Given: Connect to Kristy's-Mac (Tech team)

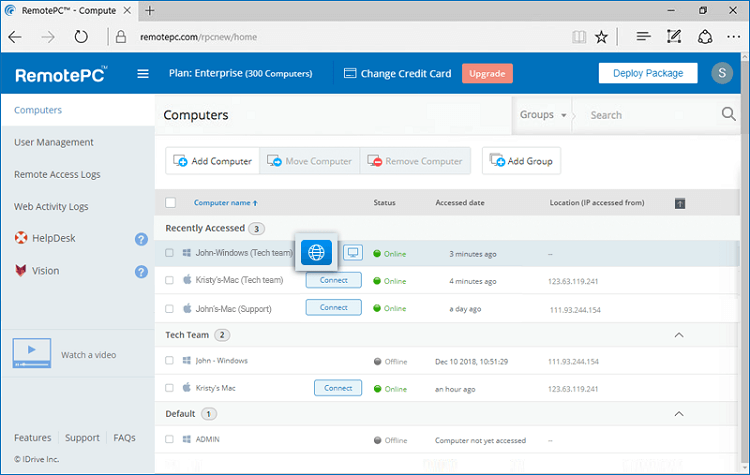Looking at the screenshot, I should pyautogui.click(x=333, y=280).
